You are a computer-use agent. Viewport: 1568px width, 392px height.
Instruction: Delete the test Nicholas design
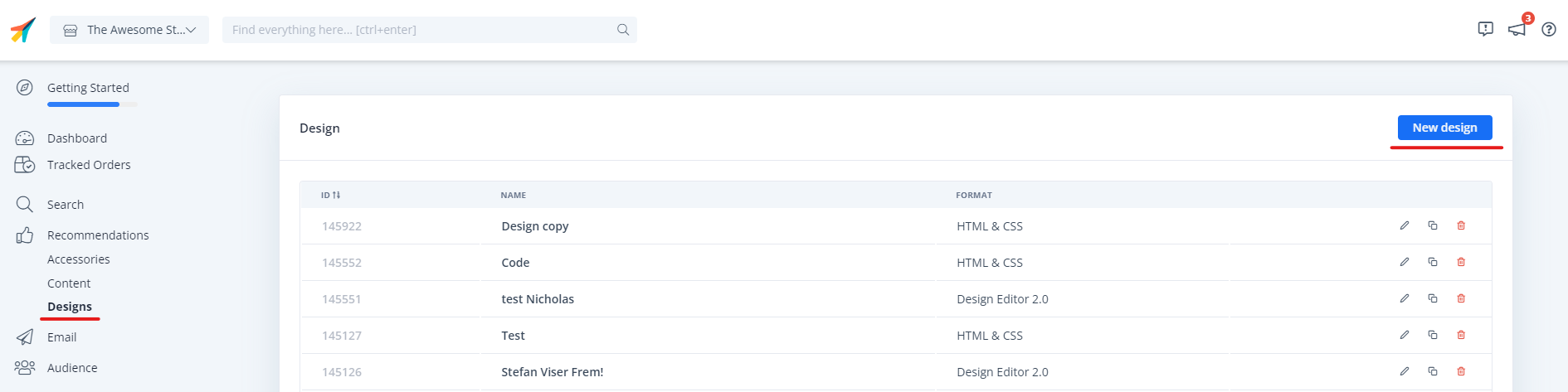1461,298
